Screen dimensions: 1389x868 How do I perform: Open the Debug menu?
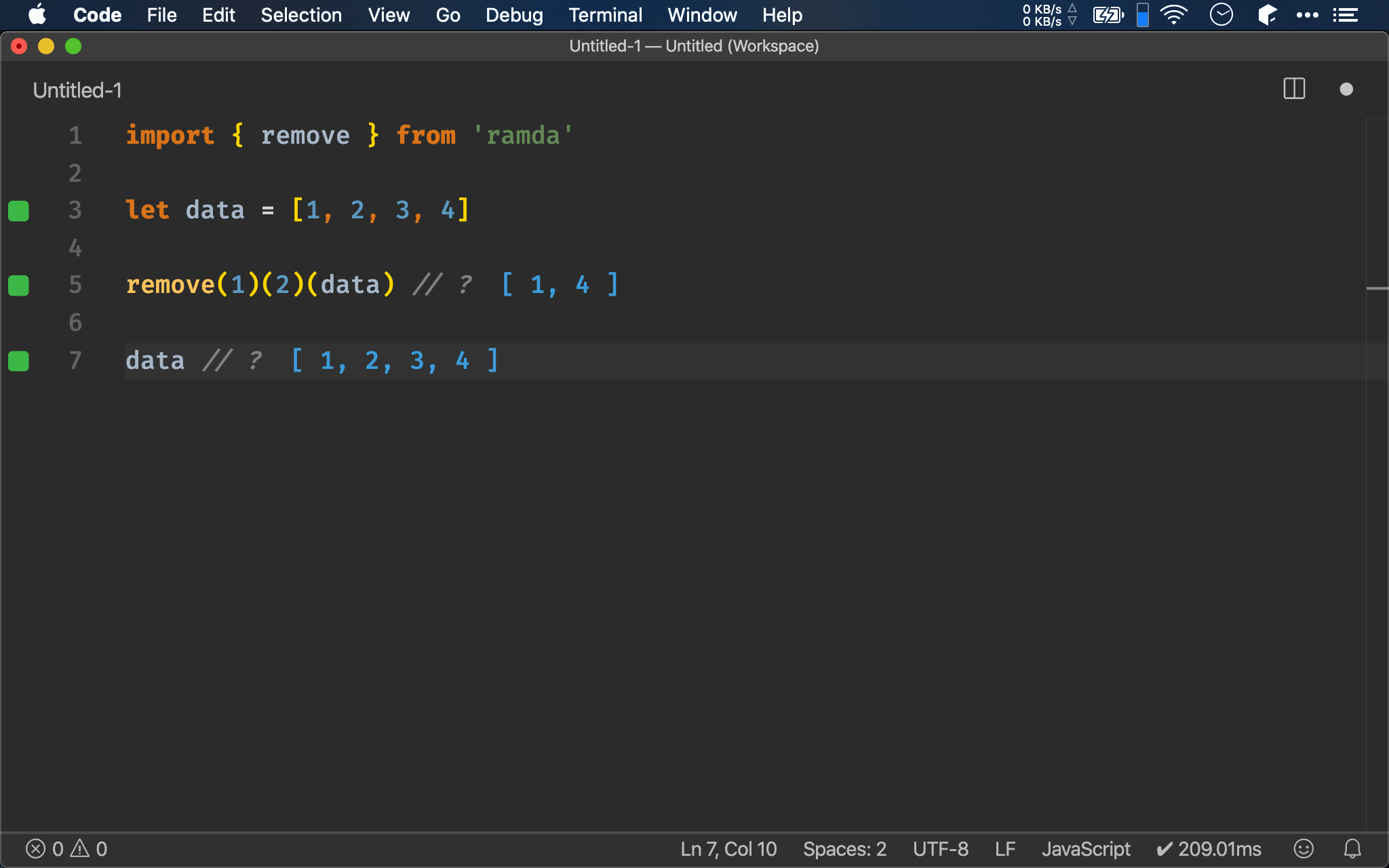513,15
